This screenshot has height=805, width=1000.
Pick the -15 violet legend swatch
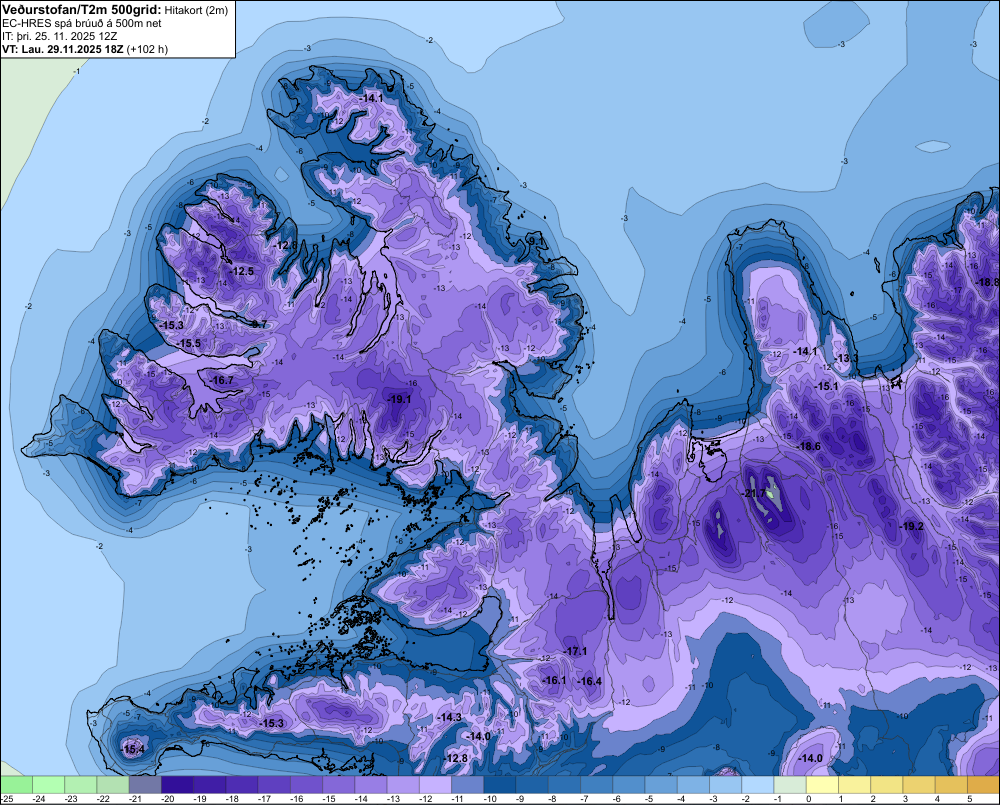(339, 785)
